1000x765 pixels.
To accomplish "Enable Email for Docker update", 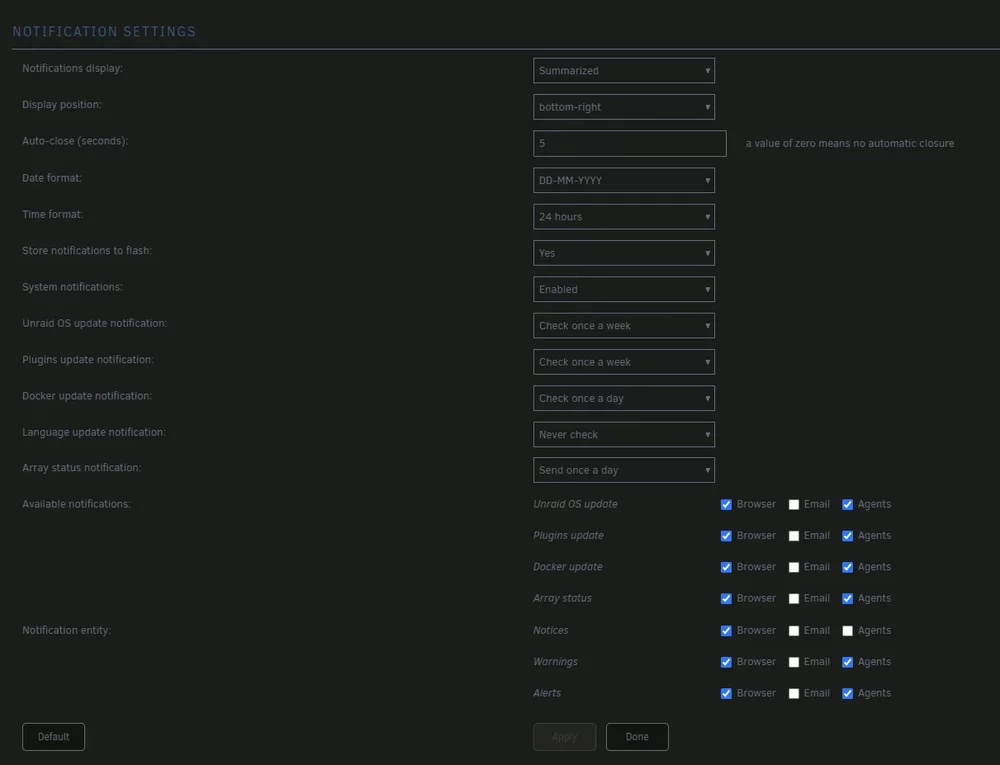I will [793, 567].
